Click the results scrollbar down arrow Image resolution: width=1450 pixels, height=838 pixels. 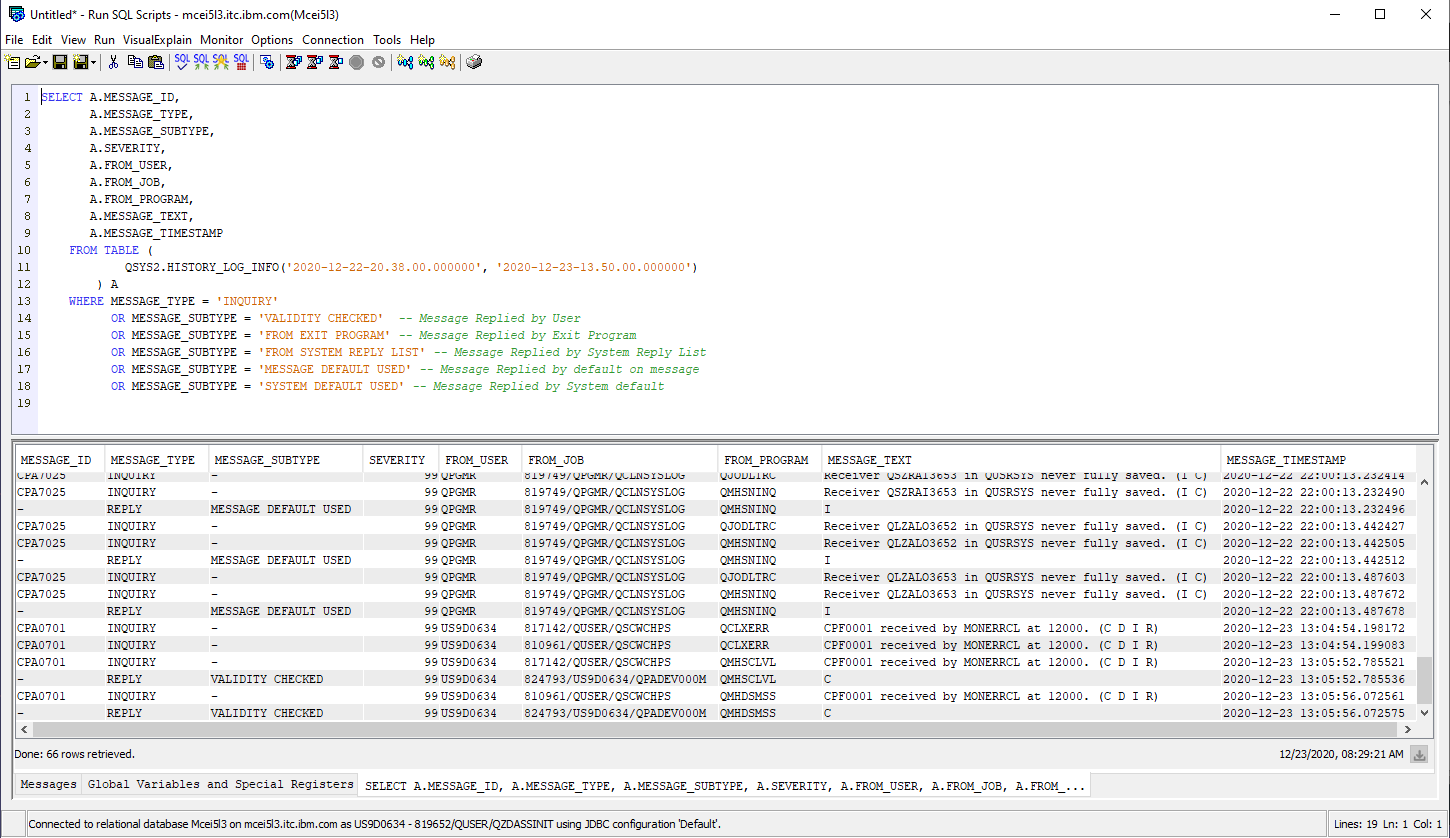1427,713
